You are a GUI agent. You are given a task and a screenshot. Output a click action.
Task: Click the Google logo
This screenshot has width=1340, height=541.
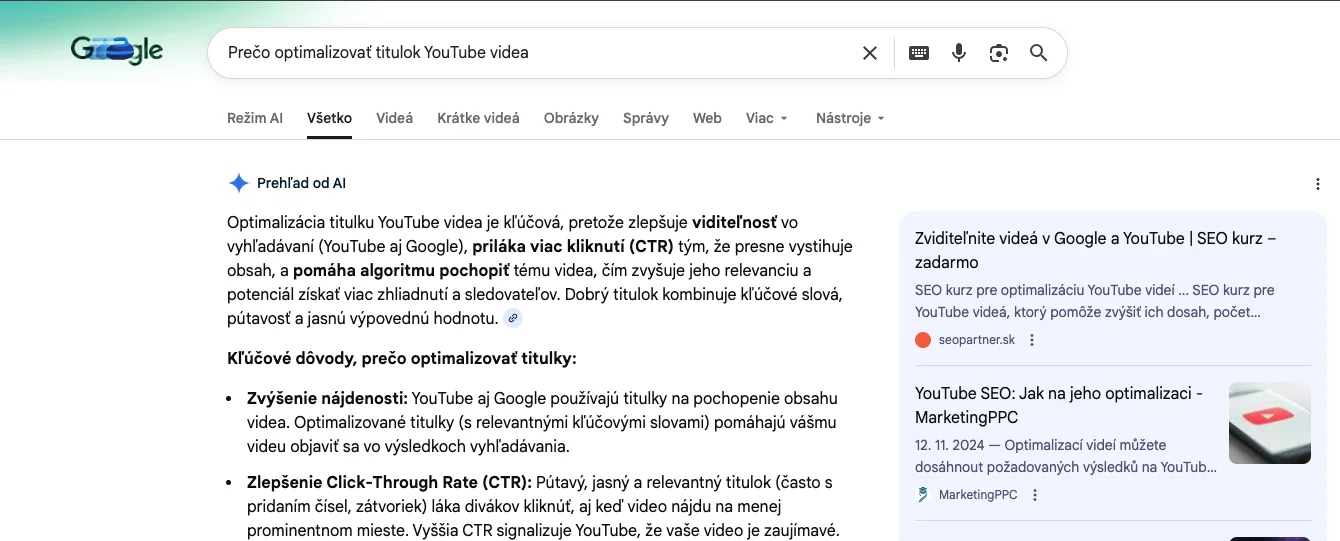(117, 51)
